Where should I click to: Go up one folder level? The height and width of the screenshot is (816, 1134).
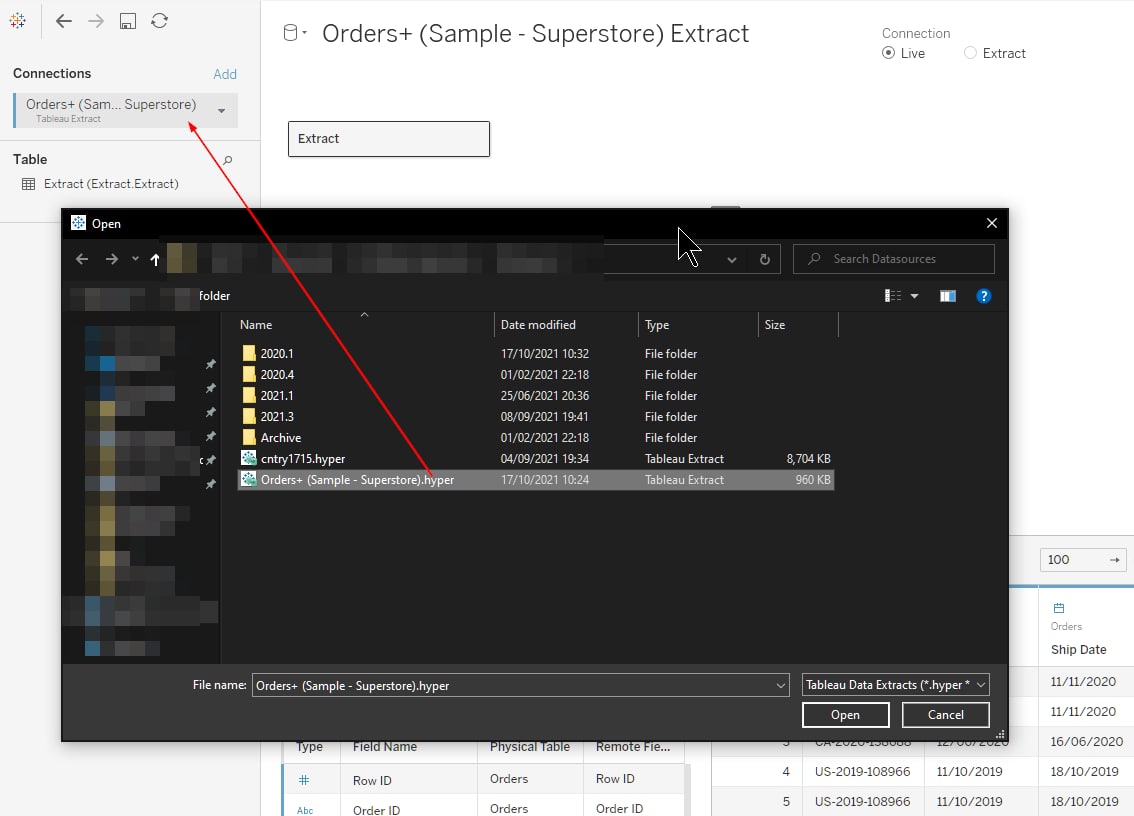155,259
